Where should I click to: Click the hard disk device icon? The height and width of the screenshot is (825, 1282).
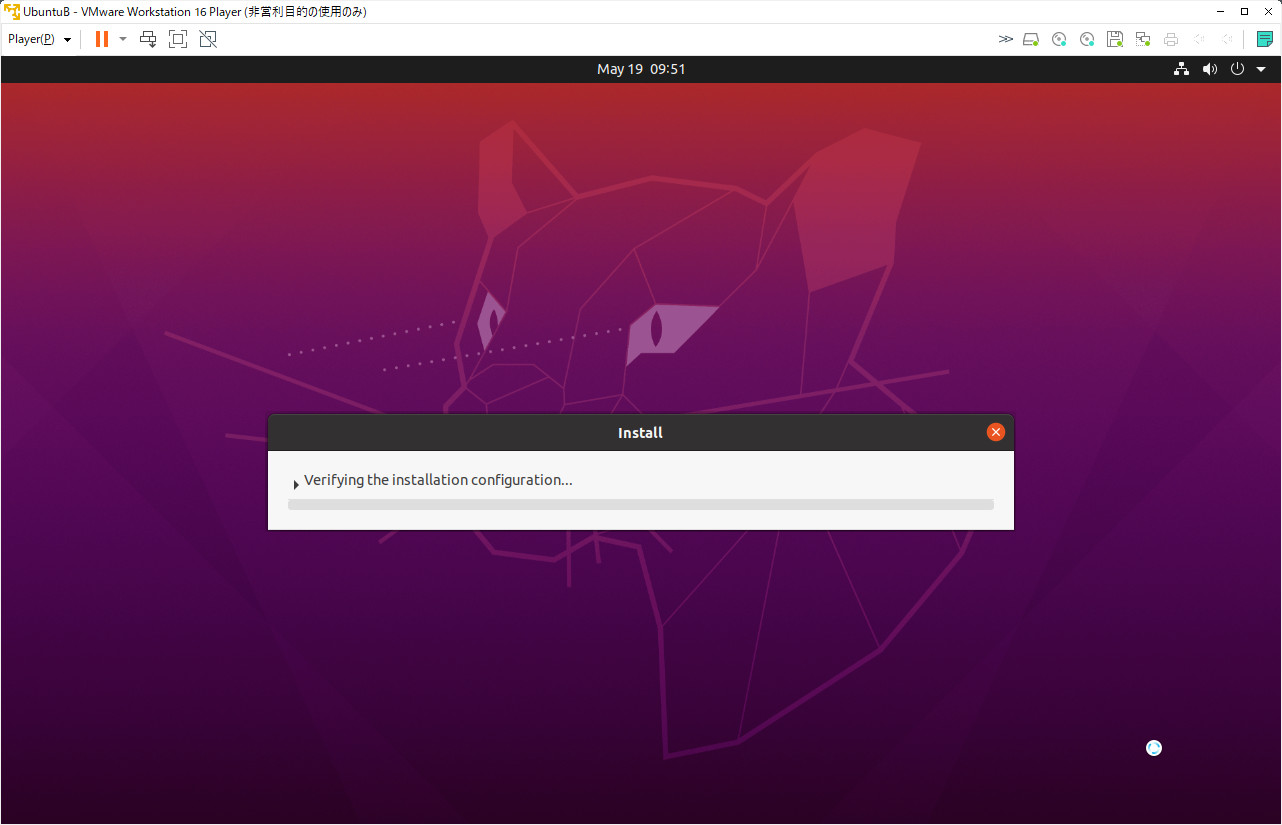[x=1031, y=39]
